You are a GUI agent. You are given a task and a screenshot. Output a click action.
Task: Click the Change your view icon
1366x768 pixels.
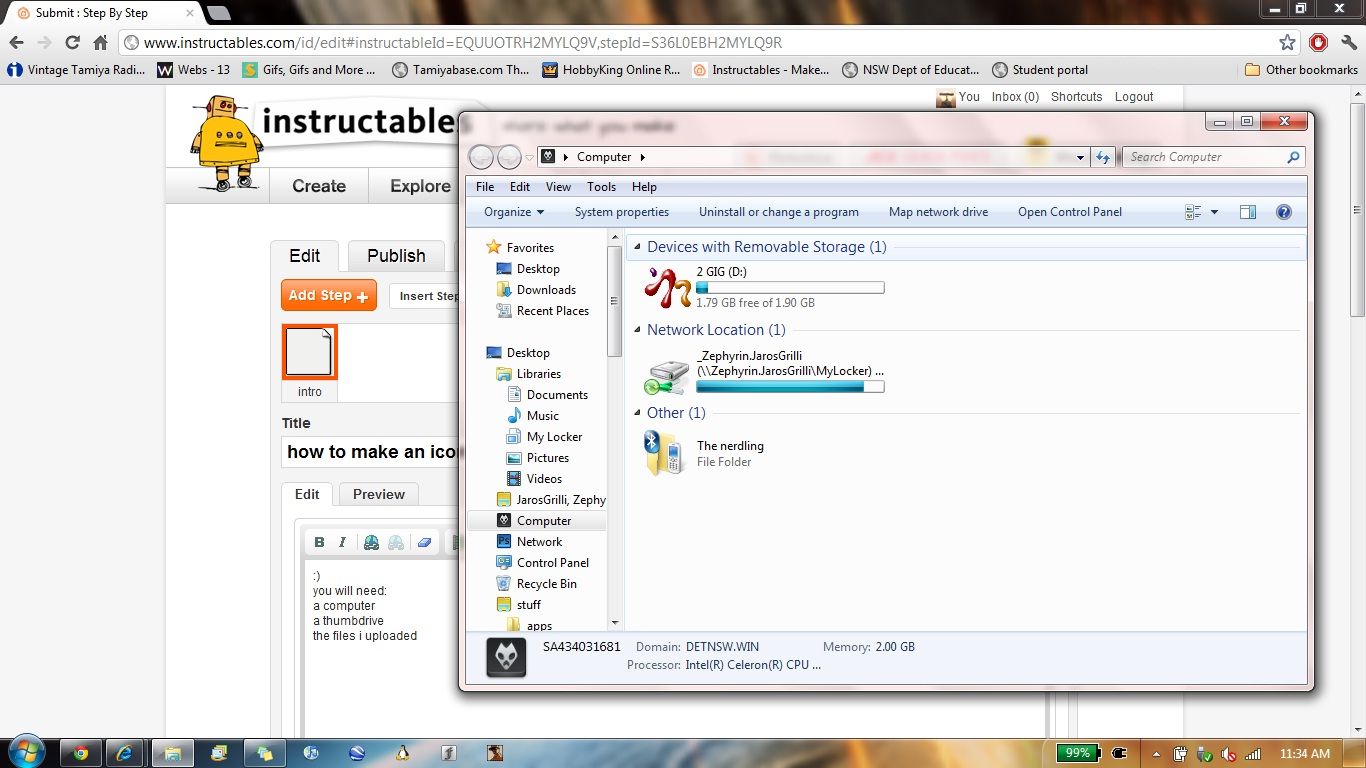tap(1193, 212)
